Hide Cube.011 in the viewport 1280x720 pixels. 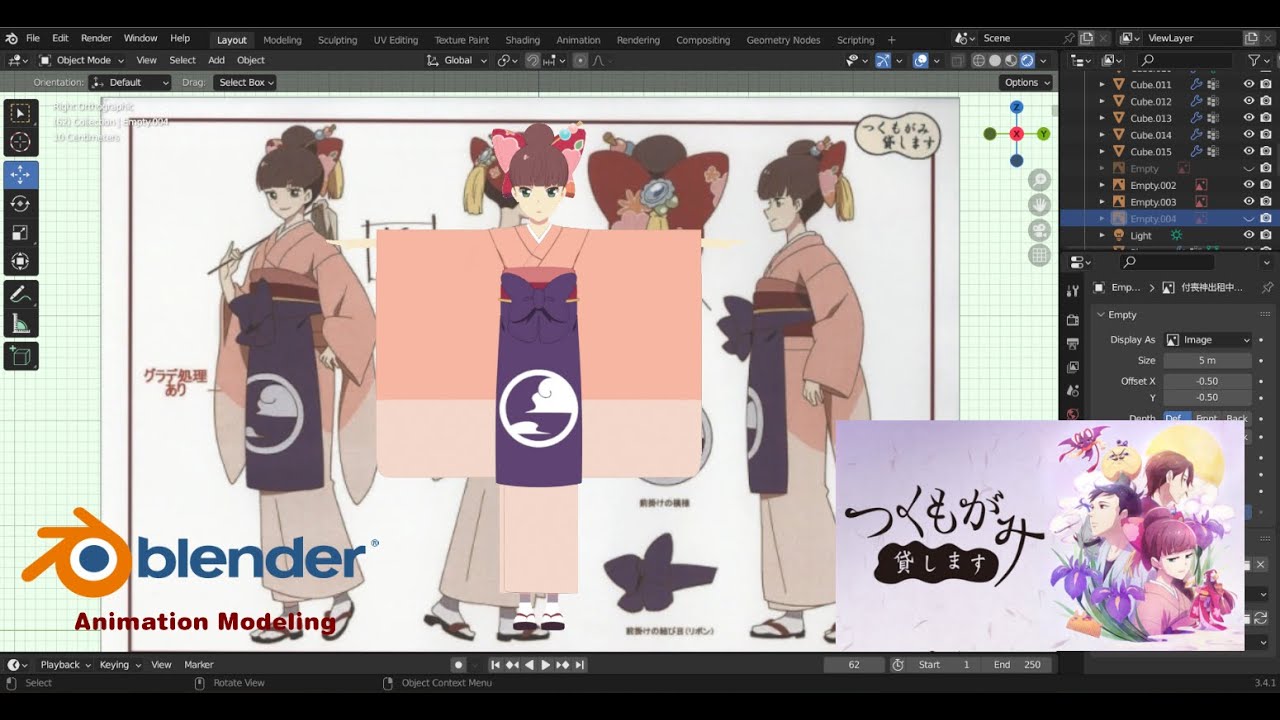coord(1249,85)
